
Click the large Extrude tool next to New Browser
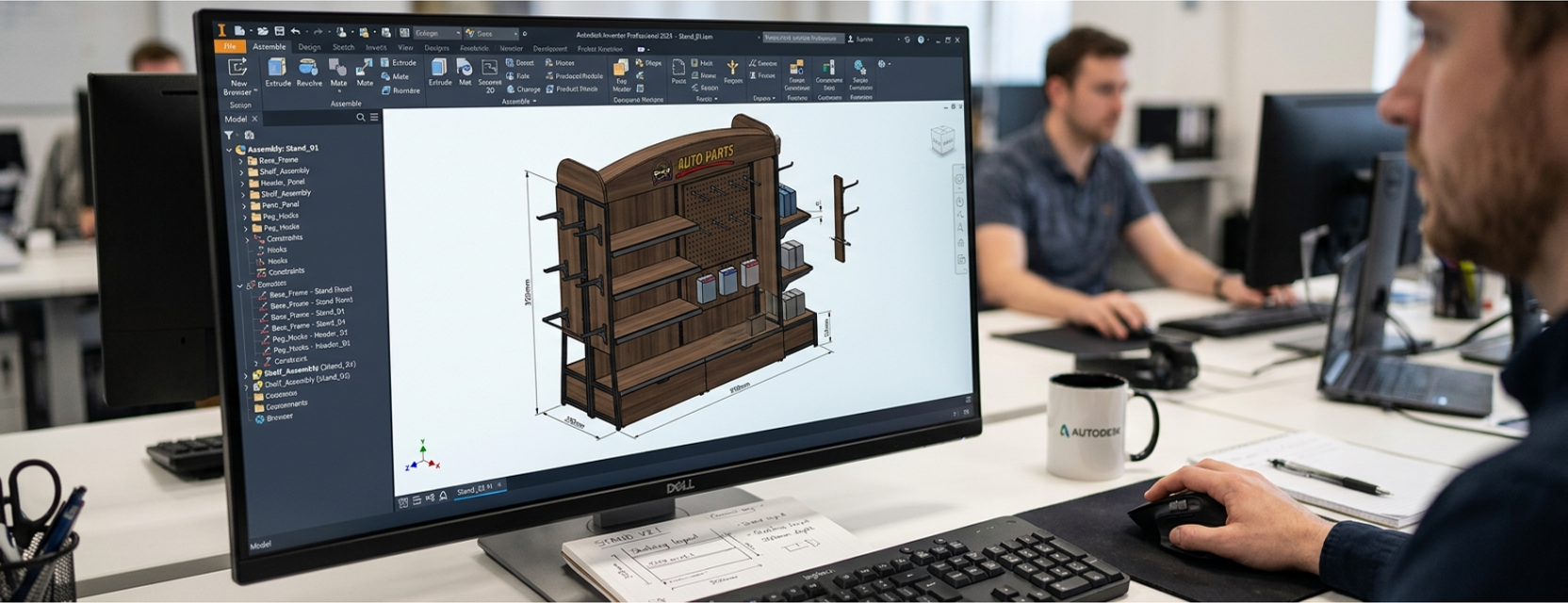click(277, 72)
